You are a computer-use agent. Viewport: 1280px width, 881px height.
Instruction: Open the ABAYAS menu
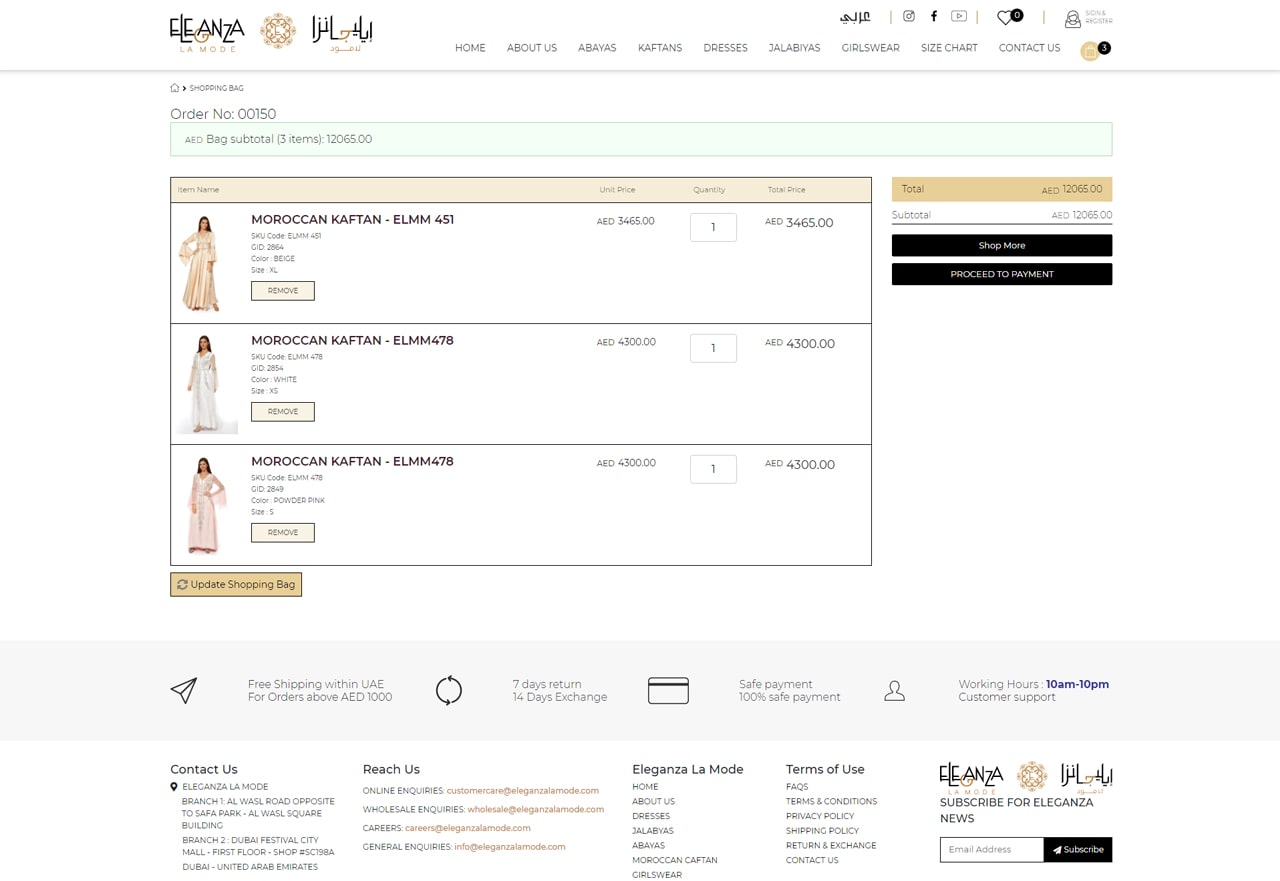597,48
